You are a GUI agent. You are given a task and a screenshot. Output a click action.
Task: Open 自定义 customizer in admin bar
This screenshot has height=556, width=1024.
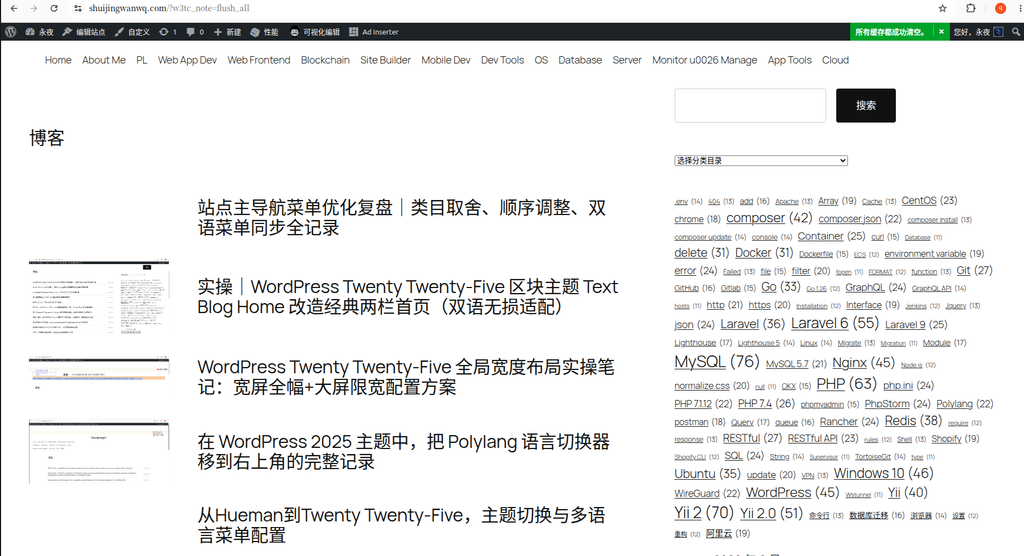tap(132, 31)
